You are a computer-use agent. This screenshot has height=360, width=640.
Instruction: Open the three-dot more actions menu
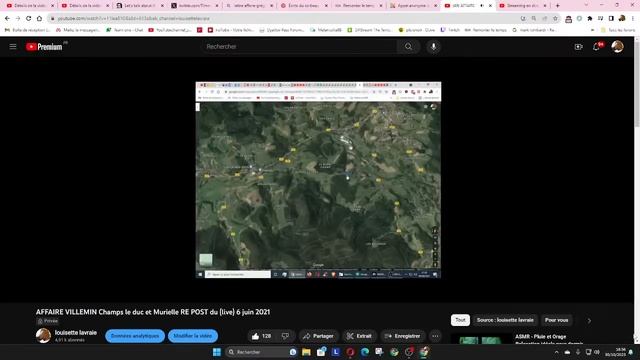click(x=436, y=336)
